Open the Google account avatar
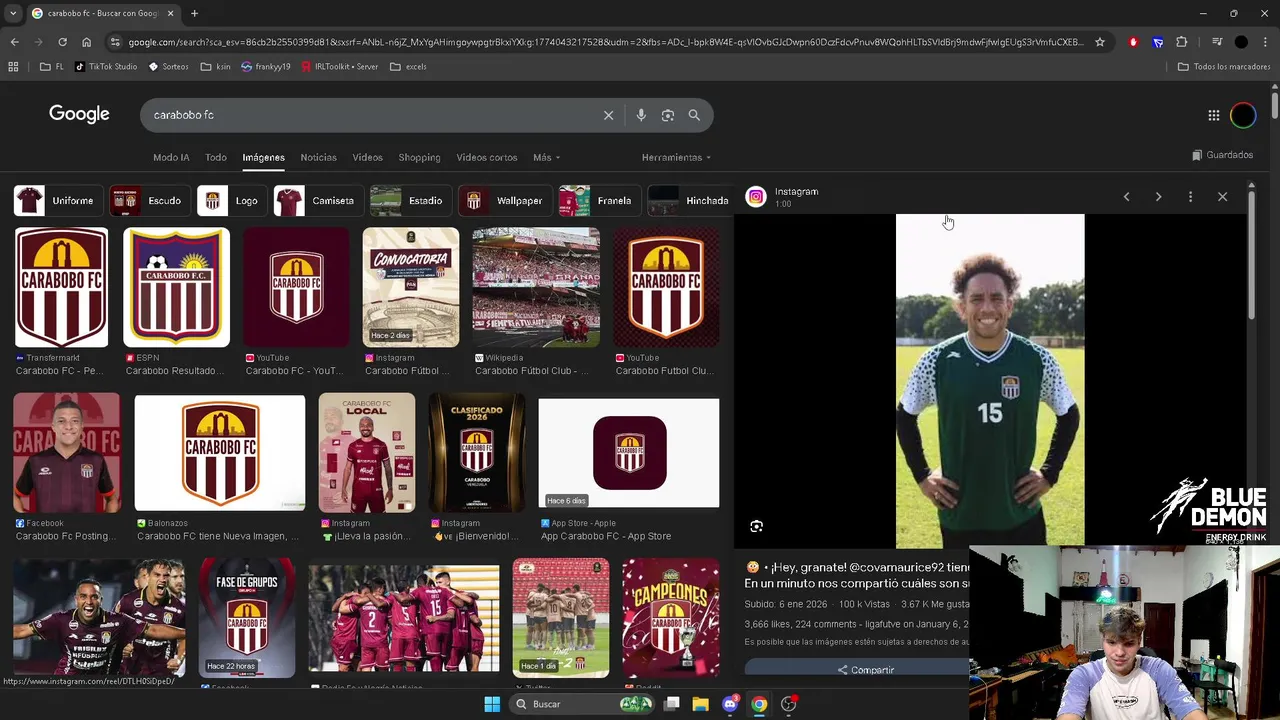This screenshot has width=1280, height=720. [1243, 115]
